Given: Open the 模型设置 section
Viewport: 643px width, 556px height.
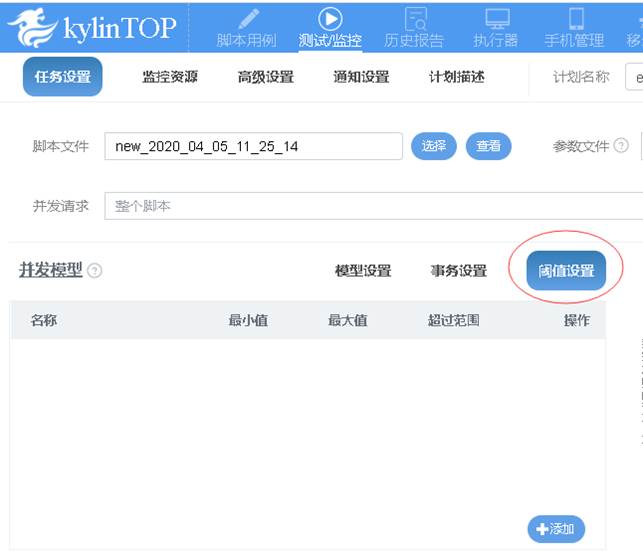Looking at the screenshot, I should [x=363, y=271].
